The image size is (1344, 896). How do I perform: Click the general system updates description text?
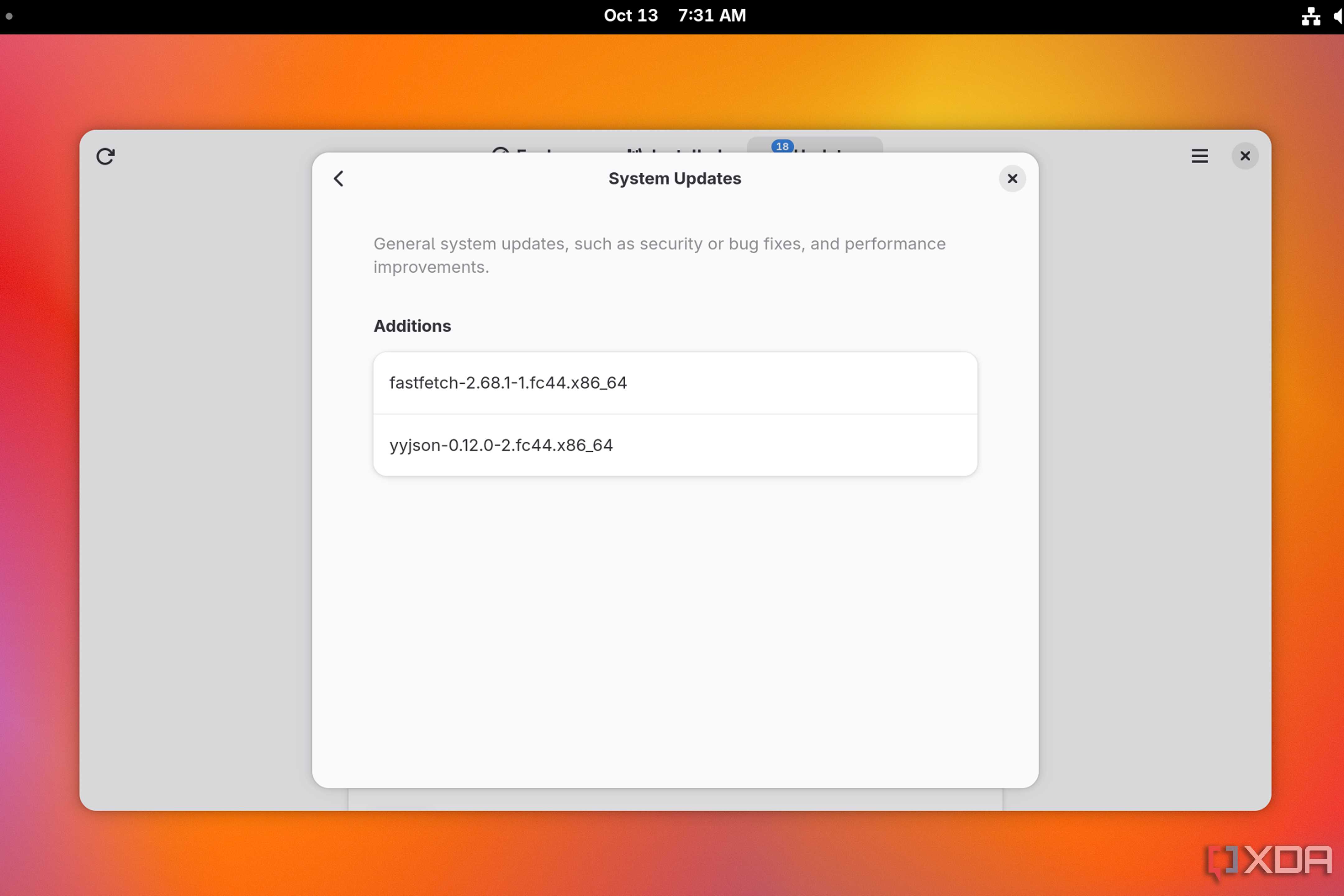(x=660, y=255)
